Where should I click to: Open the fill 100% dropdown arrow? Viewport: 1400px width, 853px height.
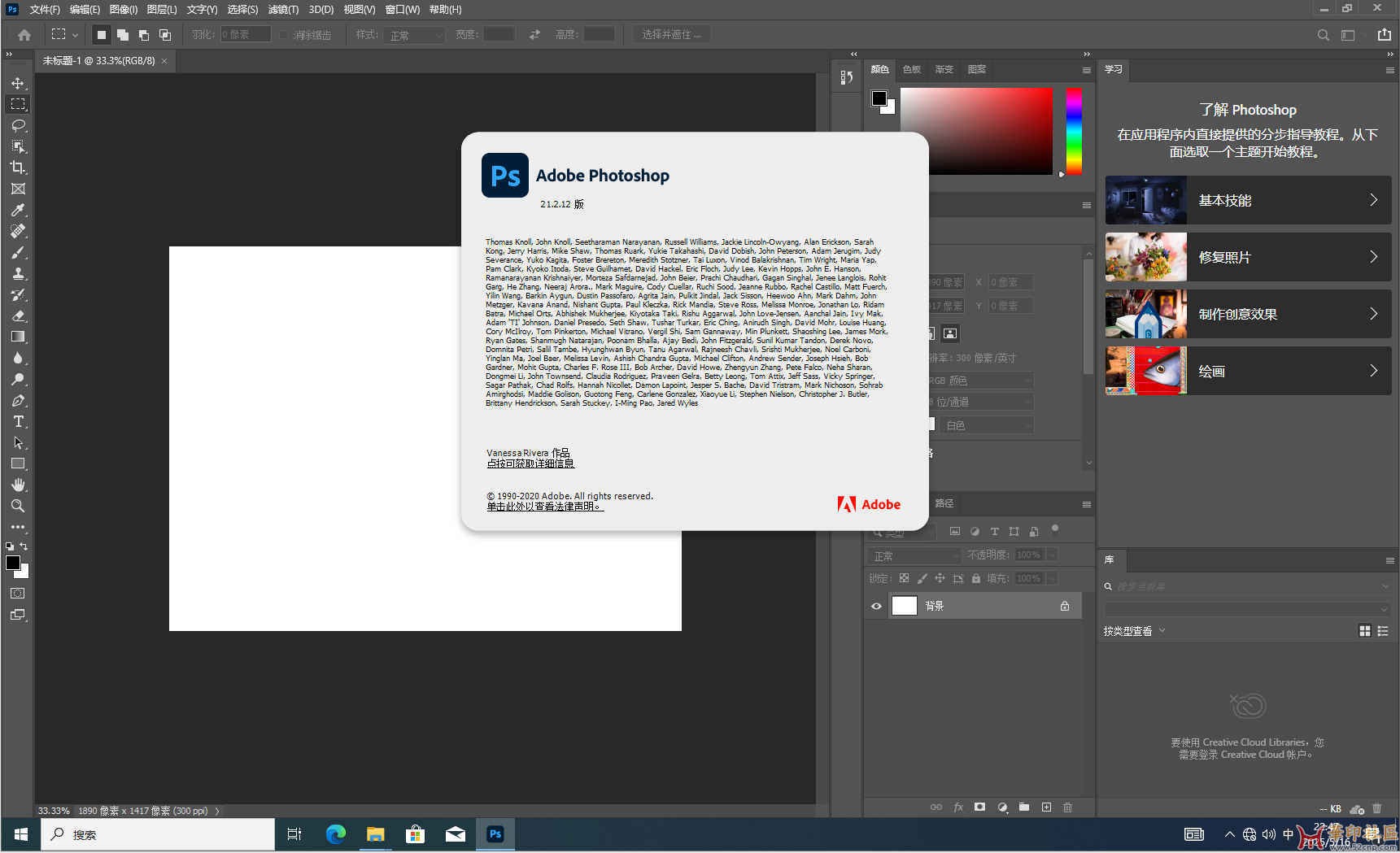coord(1052,578)
